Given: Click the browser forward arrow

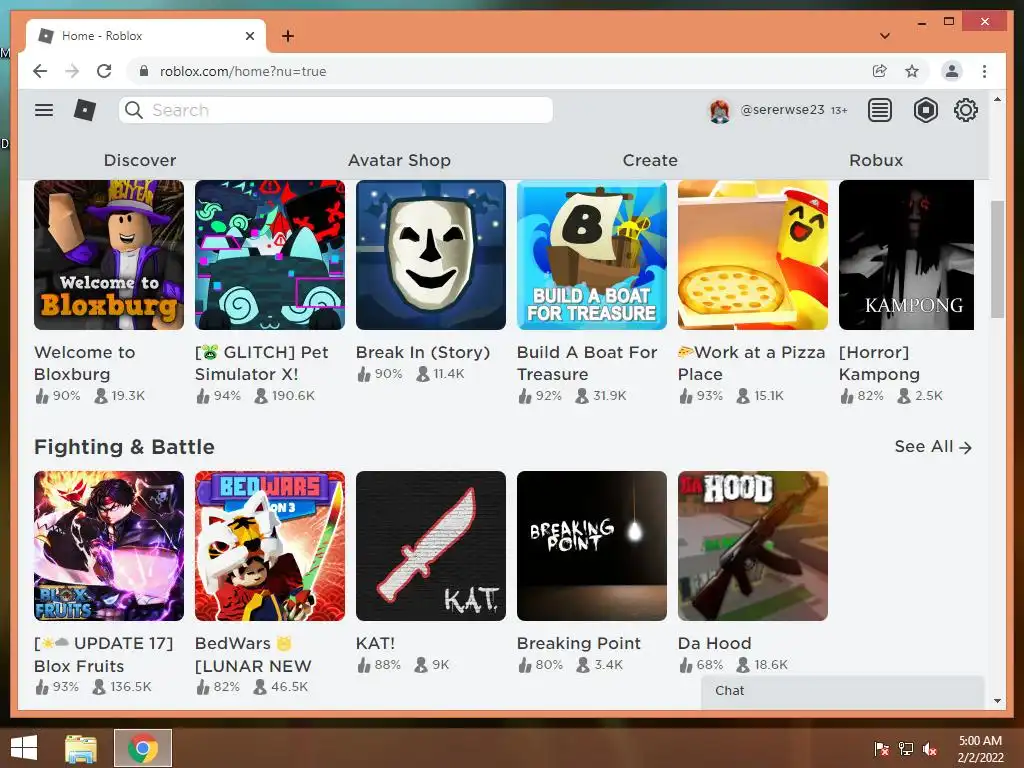Looking at the screenshot, I should tap(72, 71).
